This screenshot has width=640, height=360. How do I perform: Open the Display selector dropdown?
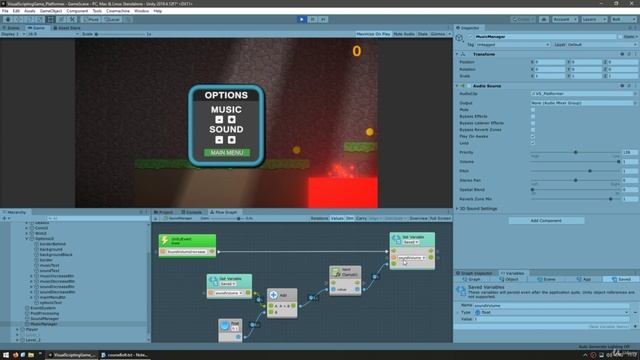[x=13, y=34]
